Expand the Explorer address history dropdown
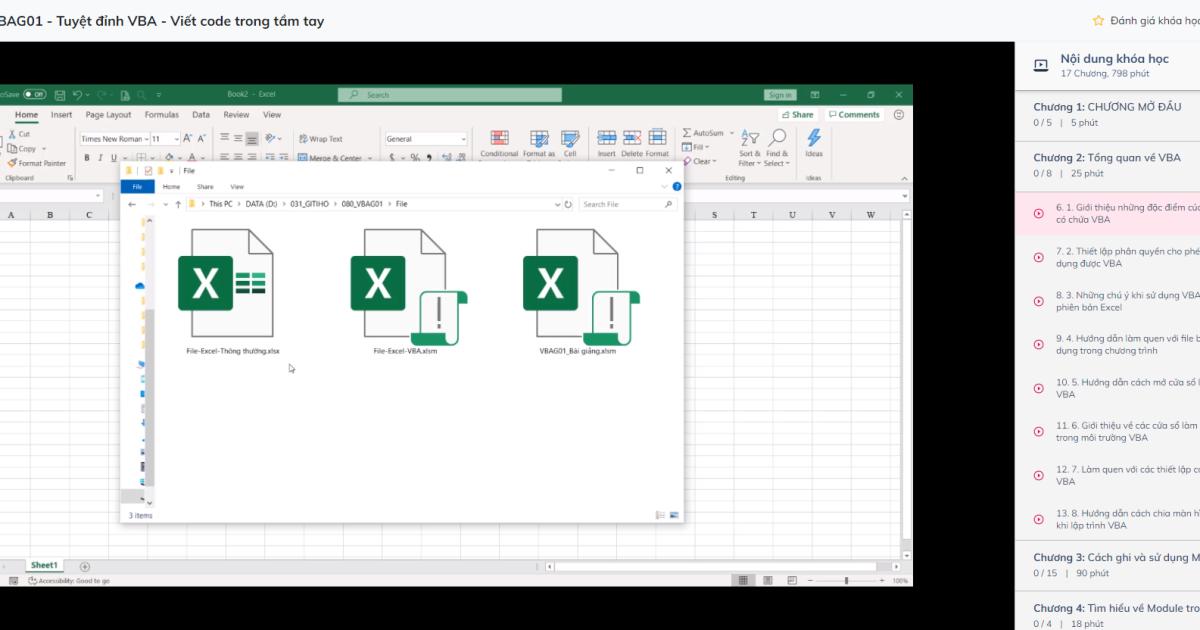 [x=558, y=204]
